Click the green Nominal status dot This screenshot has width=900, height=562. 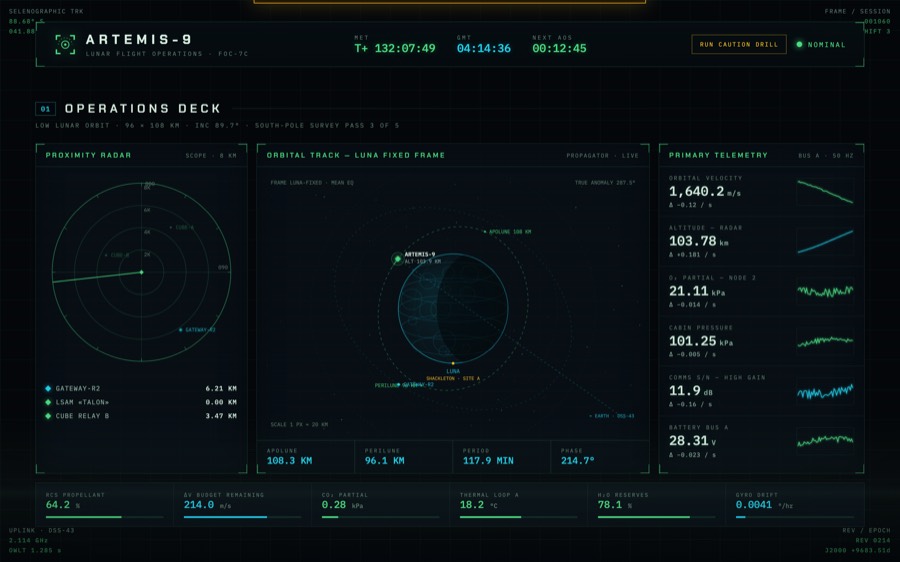tap(799, 44)
